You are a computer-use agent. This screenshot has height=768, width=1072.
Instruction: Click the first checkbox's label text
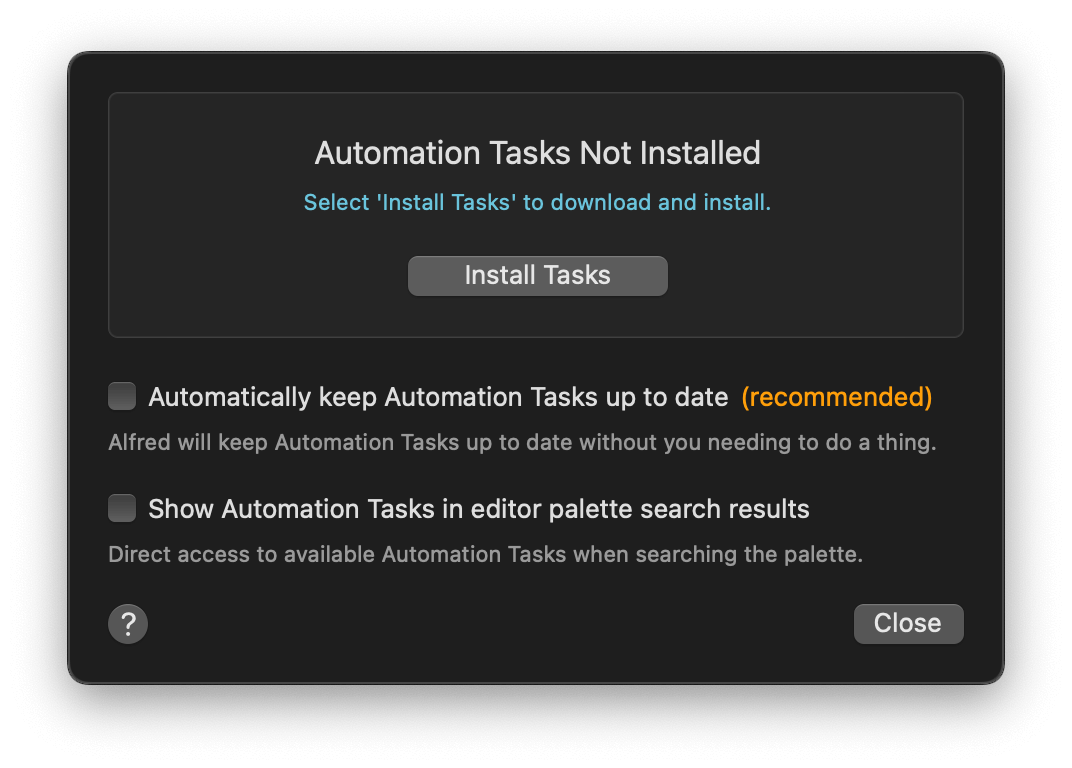pos(438,396)
